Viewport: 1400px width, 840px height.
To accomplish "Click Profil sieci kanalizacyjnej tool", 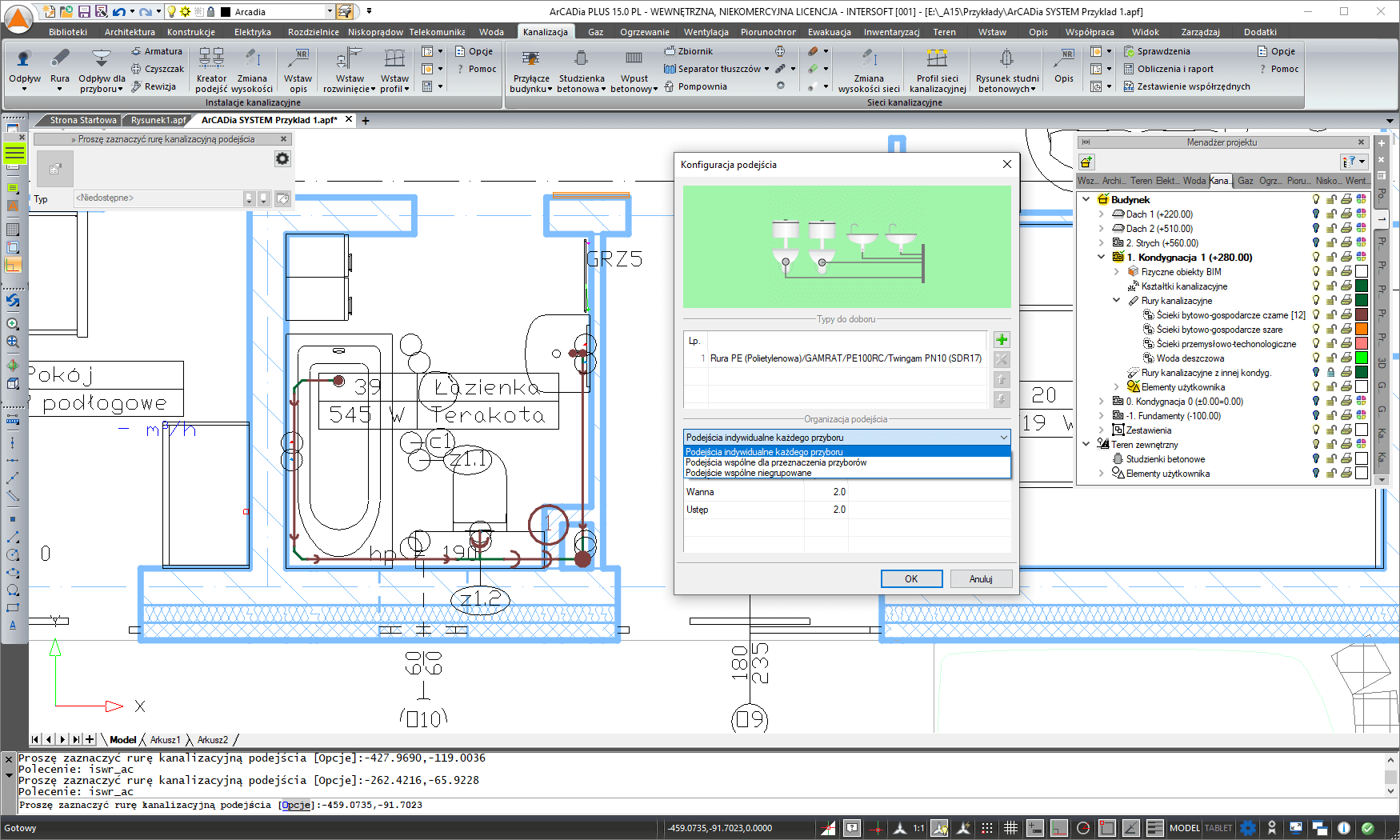I will pos(938,70).
